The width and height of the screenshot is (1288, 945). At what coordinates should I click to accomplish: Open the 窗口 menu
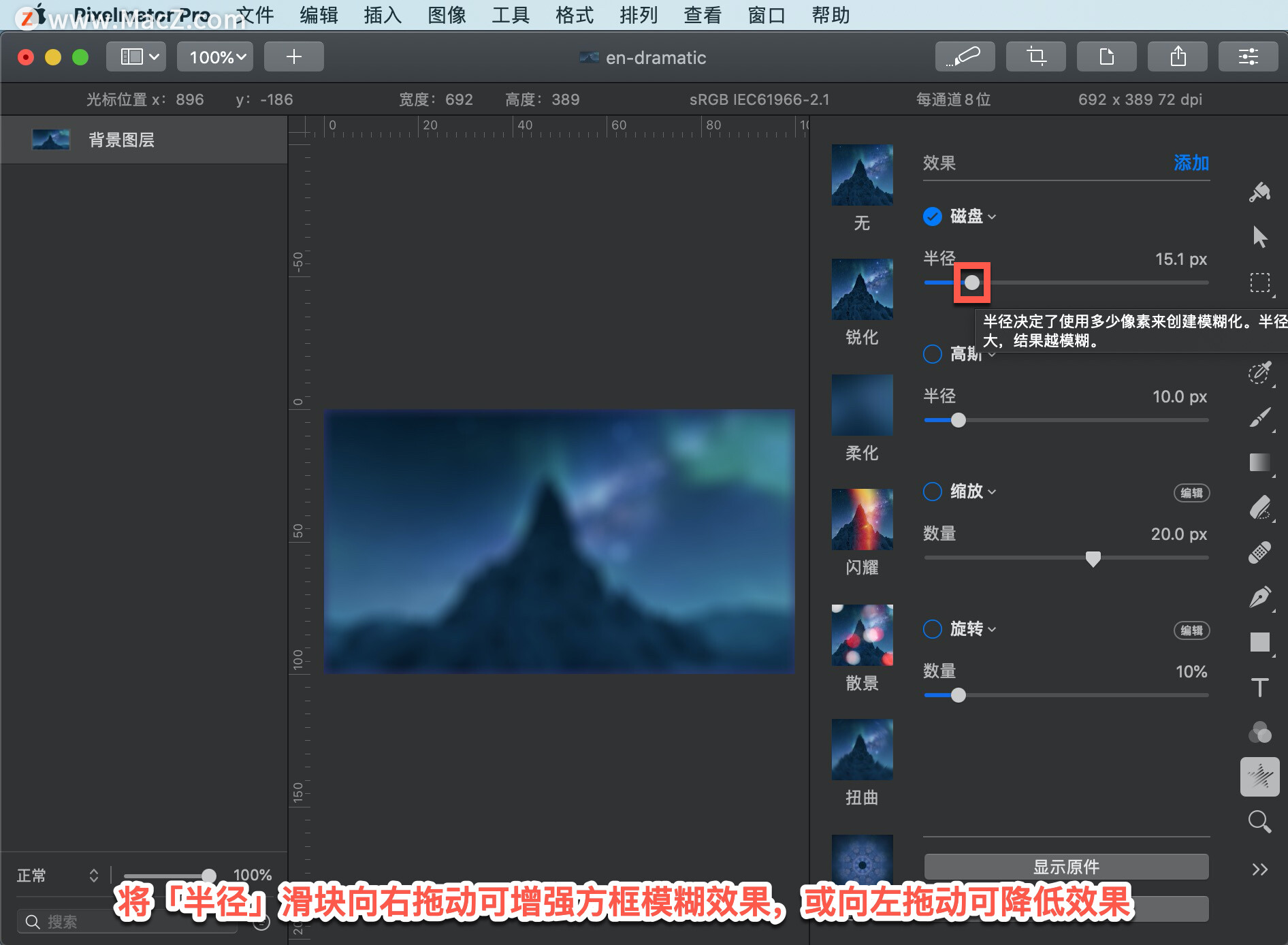pos(767,14)
